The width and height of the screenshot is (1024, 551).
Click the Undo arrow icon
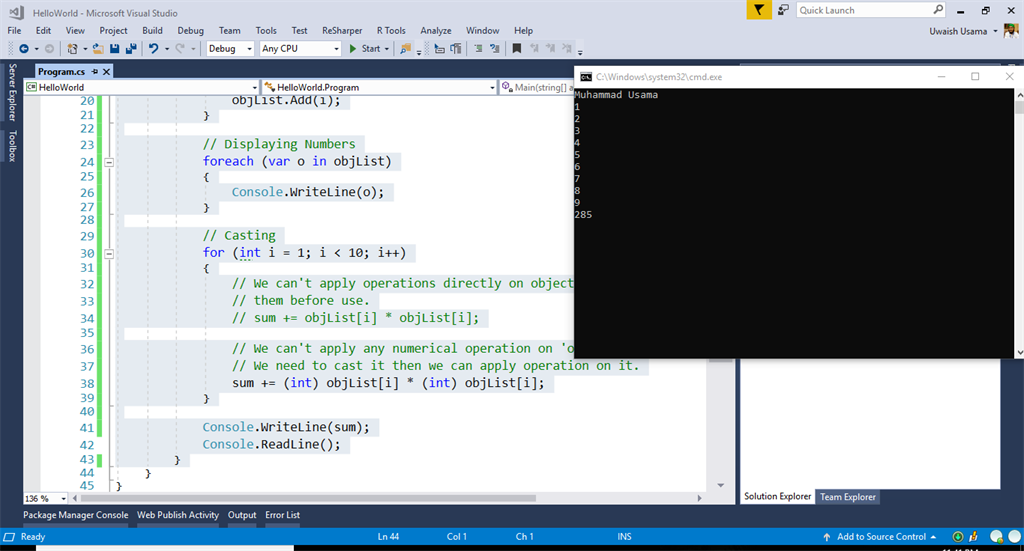[153, 48]
